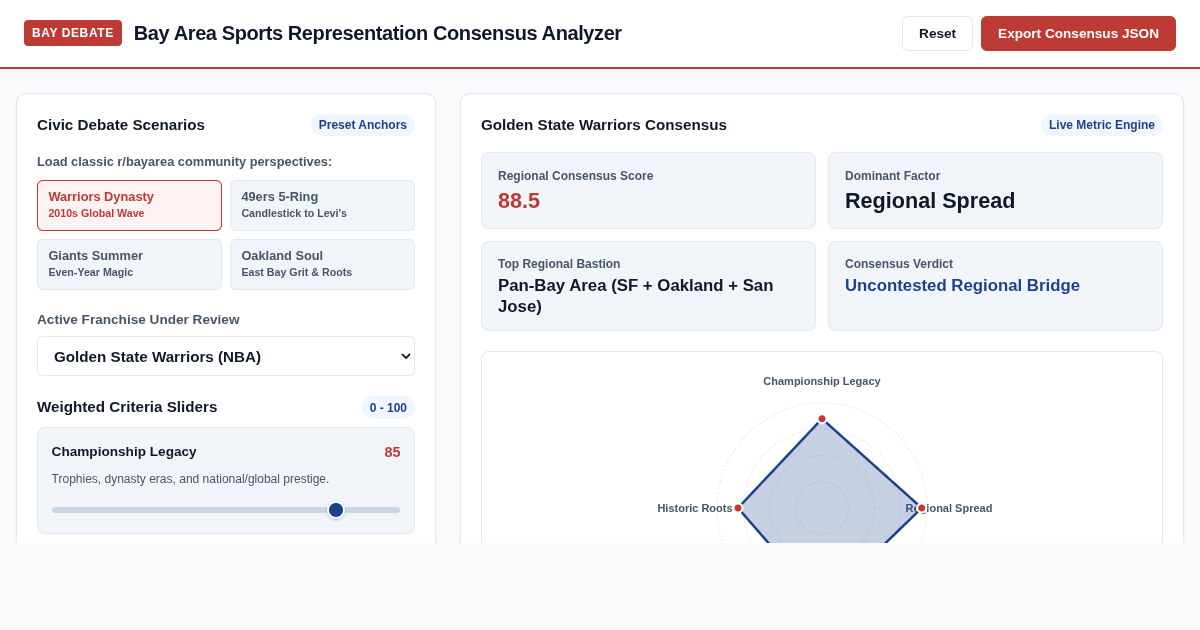Click the BAY DEBATE logo badge
1200x630 pixels.
73,33
